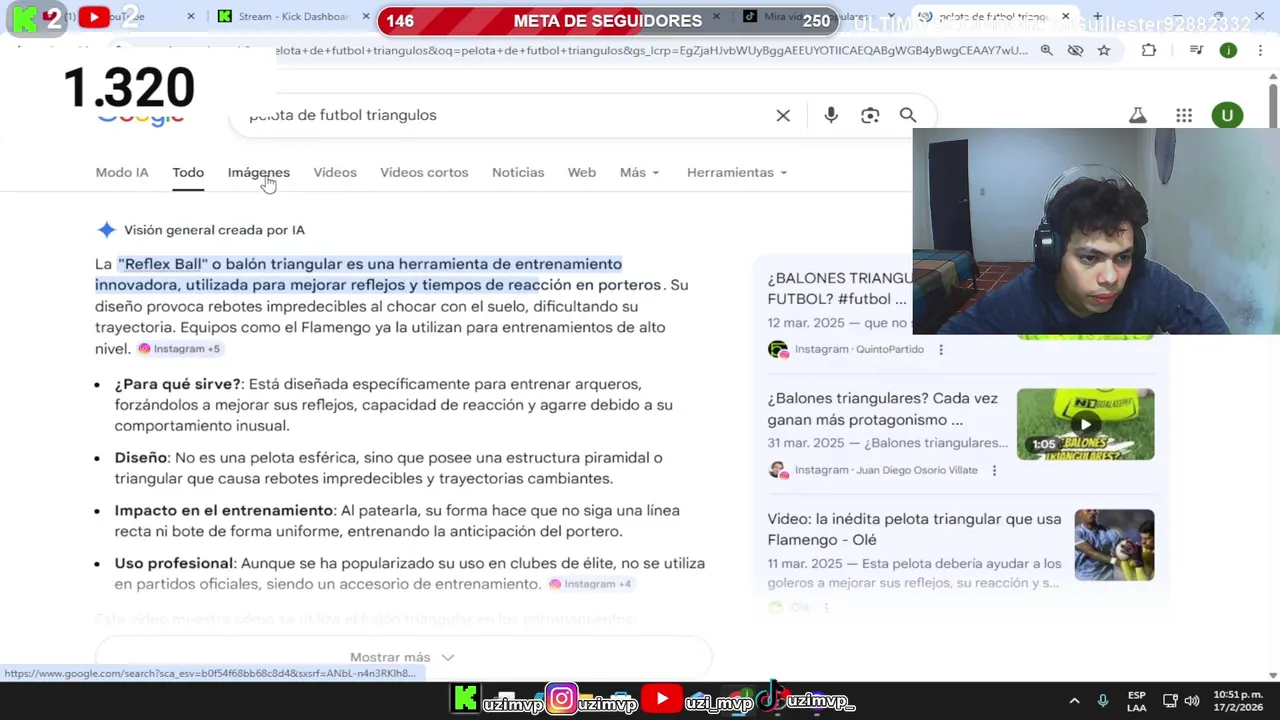
Task: Expand AI overview with Mostrar más
Action: [402, 657]
